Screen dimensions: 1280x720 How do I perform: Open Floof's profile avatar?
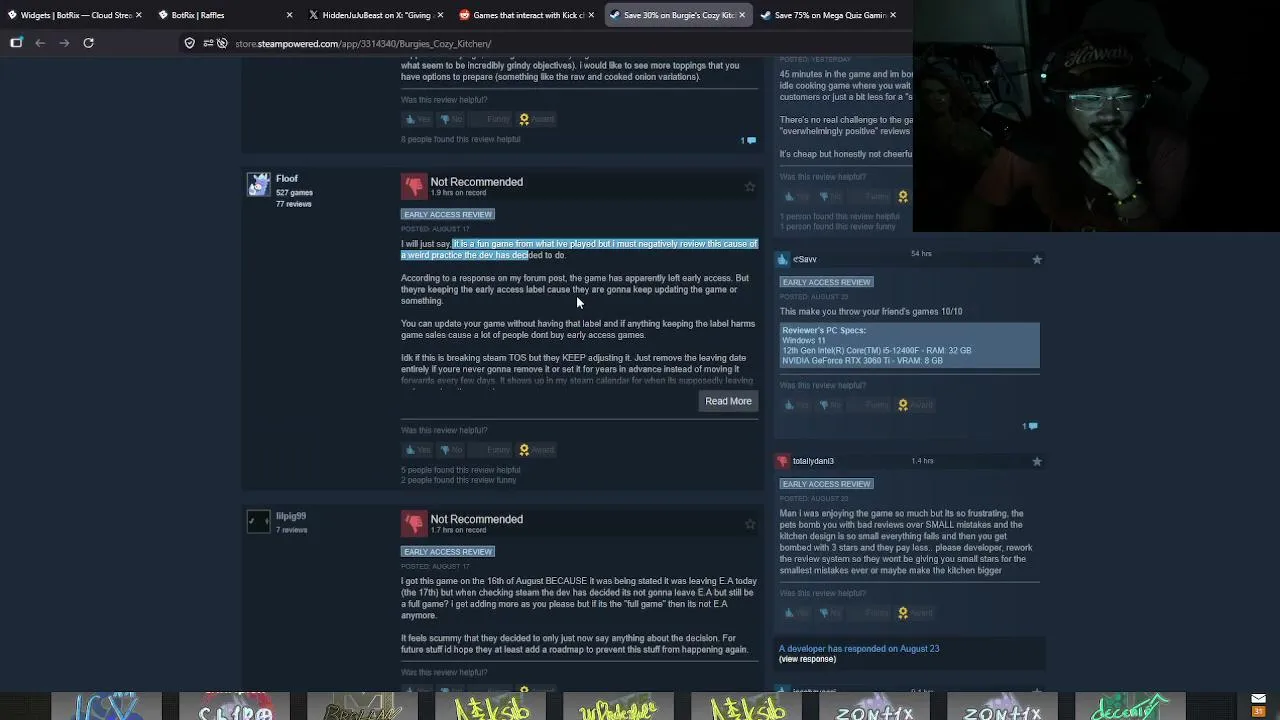[259, 185]
